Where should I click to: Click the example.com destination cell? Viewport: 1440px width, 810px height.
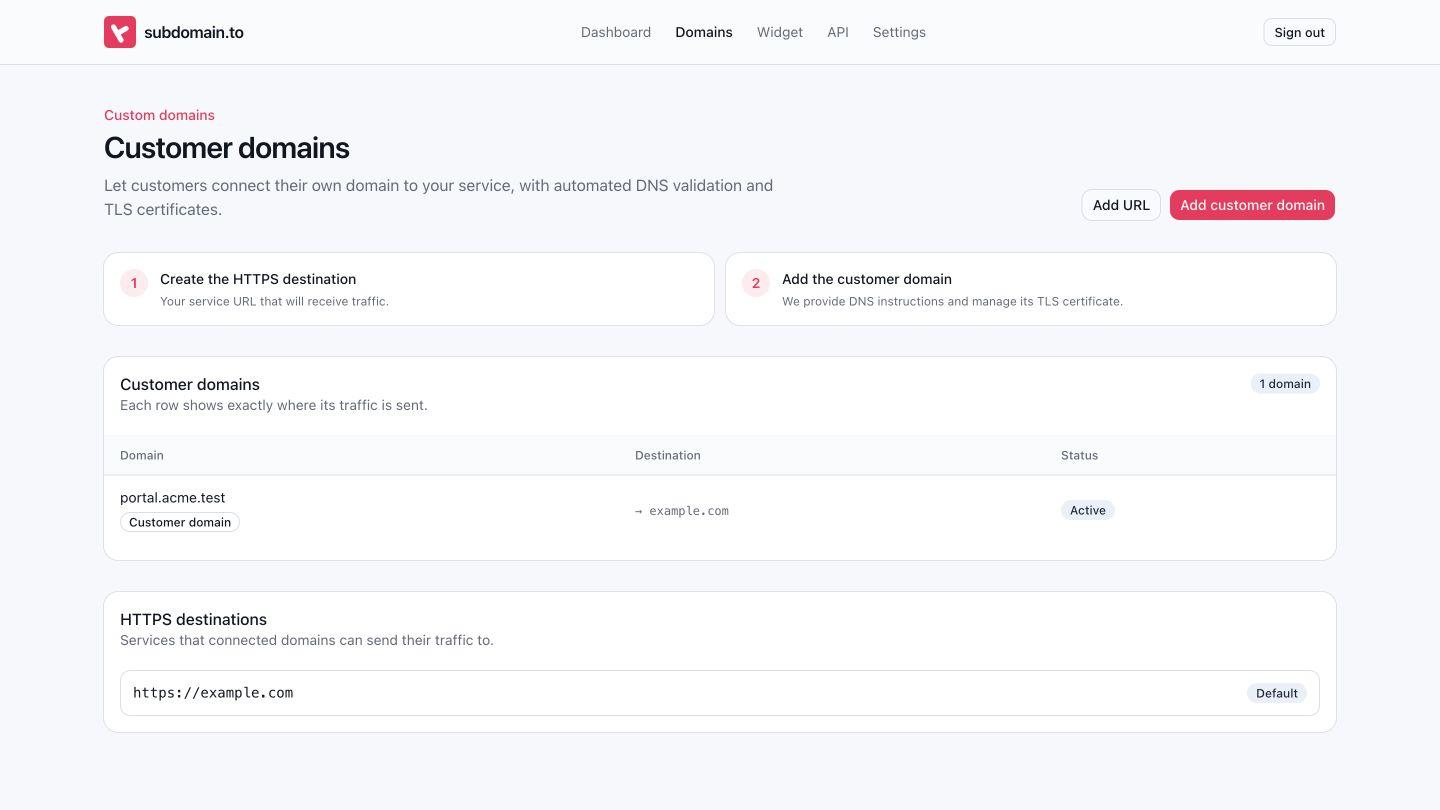[x=682, y=511]
